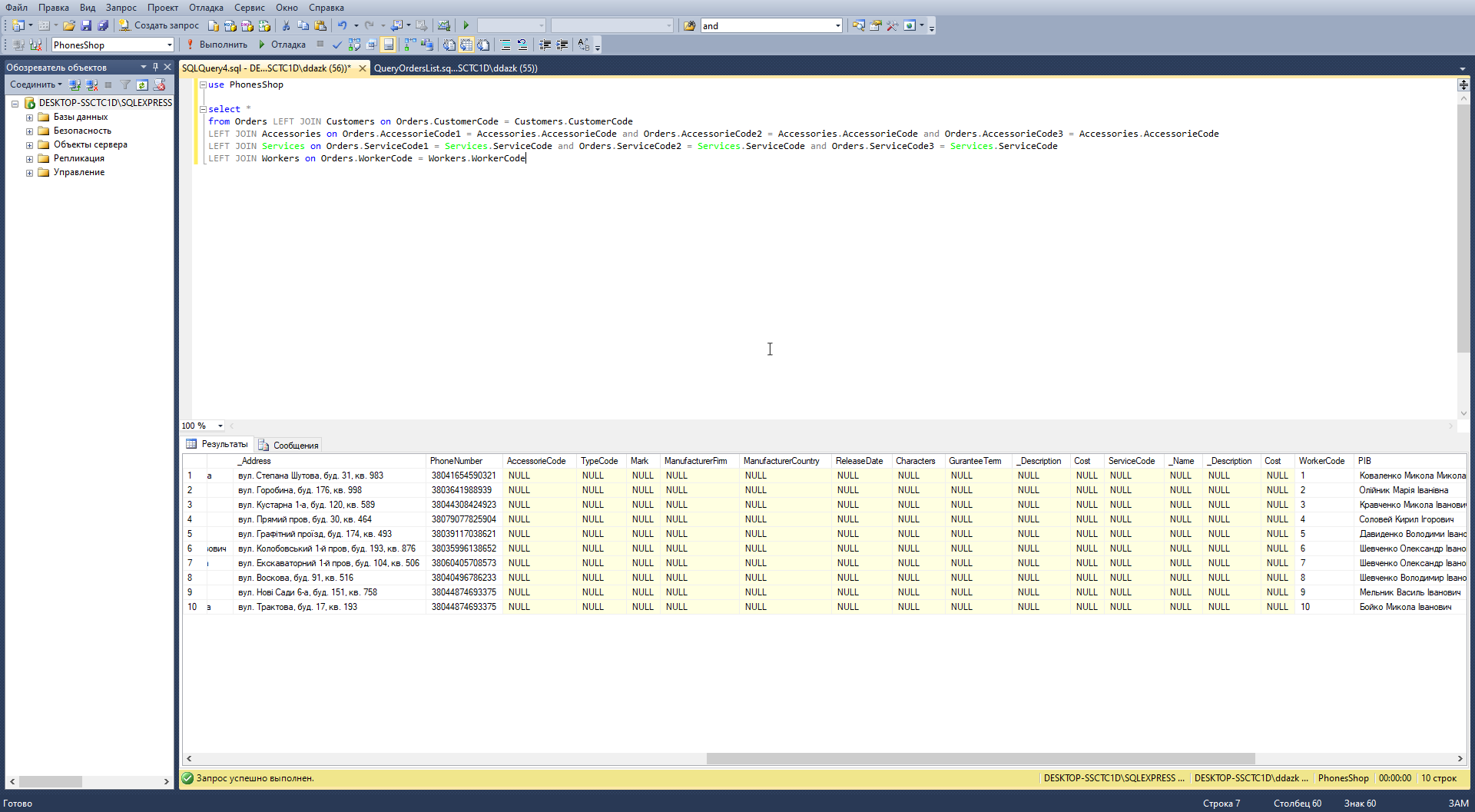The image size is (1475, 812).
Task: Open the Отладка menu
Action: click(x=206, y=7)
